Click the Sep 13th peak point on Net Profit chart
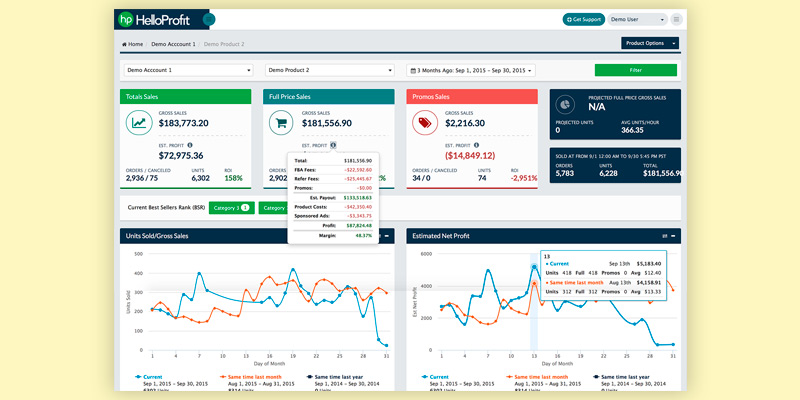The image size is (800, 400). [x=534, y=267]
